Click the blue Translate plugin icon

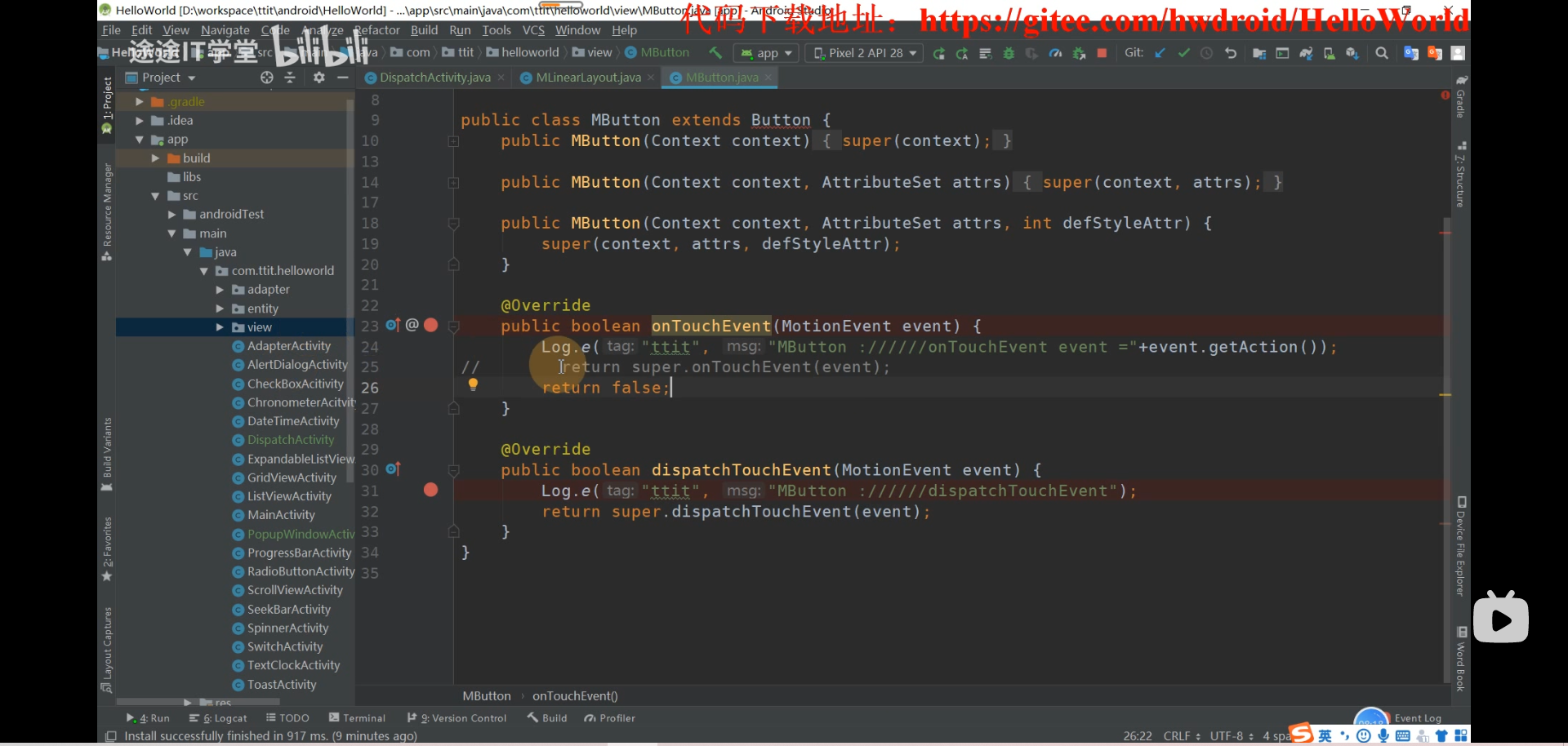(x=1410, y=53)
